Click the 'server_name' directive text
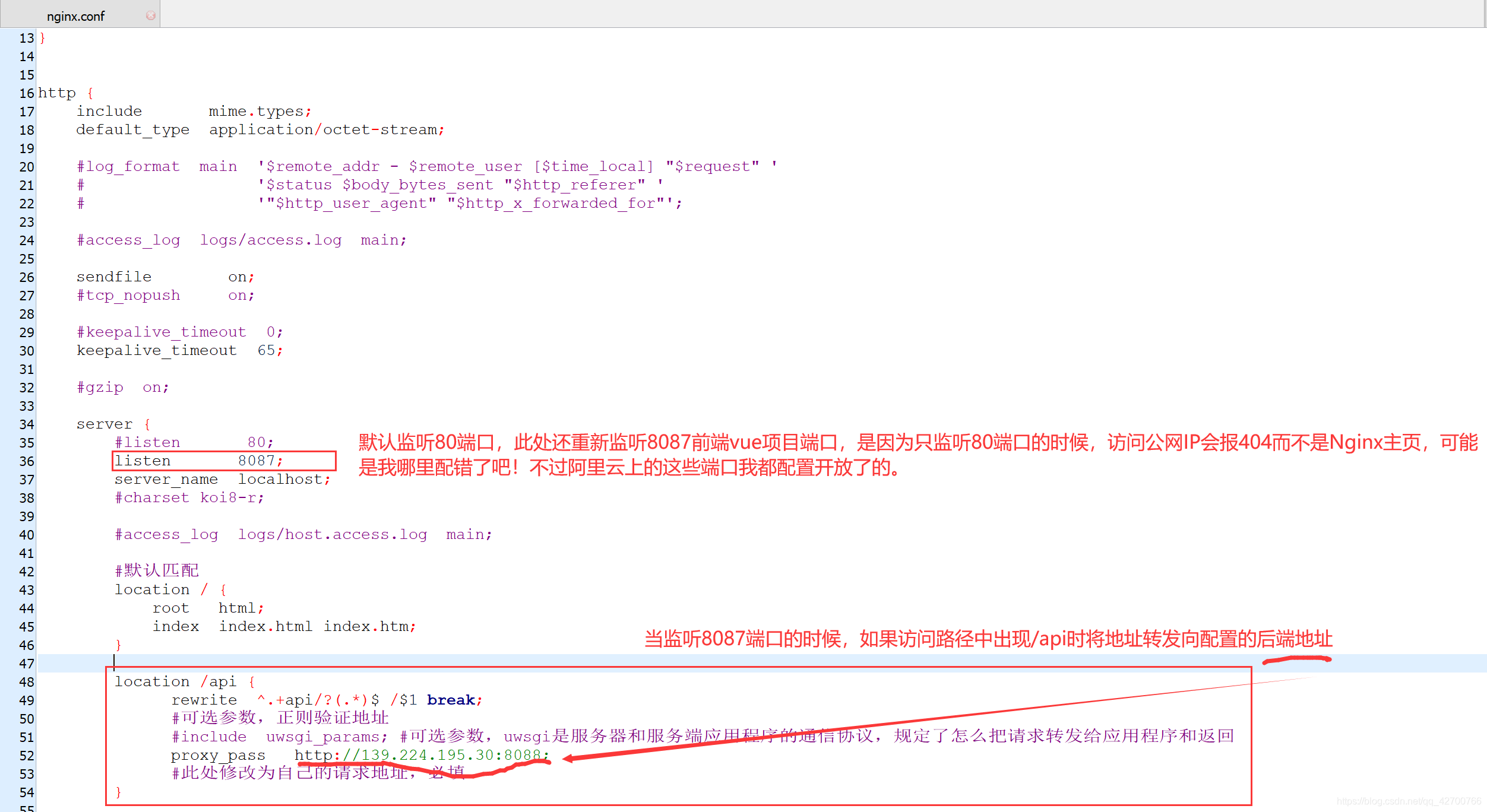1487x812 pixels. tap(166, 479)
